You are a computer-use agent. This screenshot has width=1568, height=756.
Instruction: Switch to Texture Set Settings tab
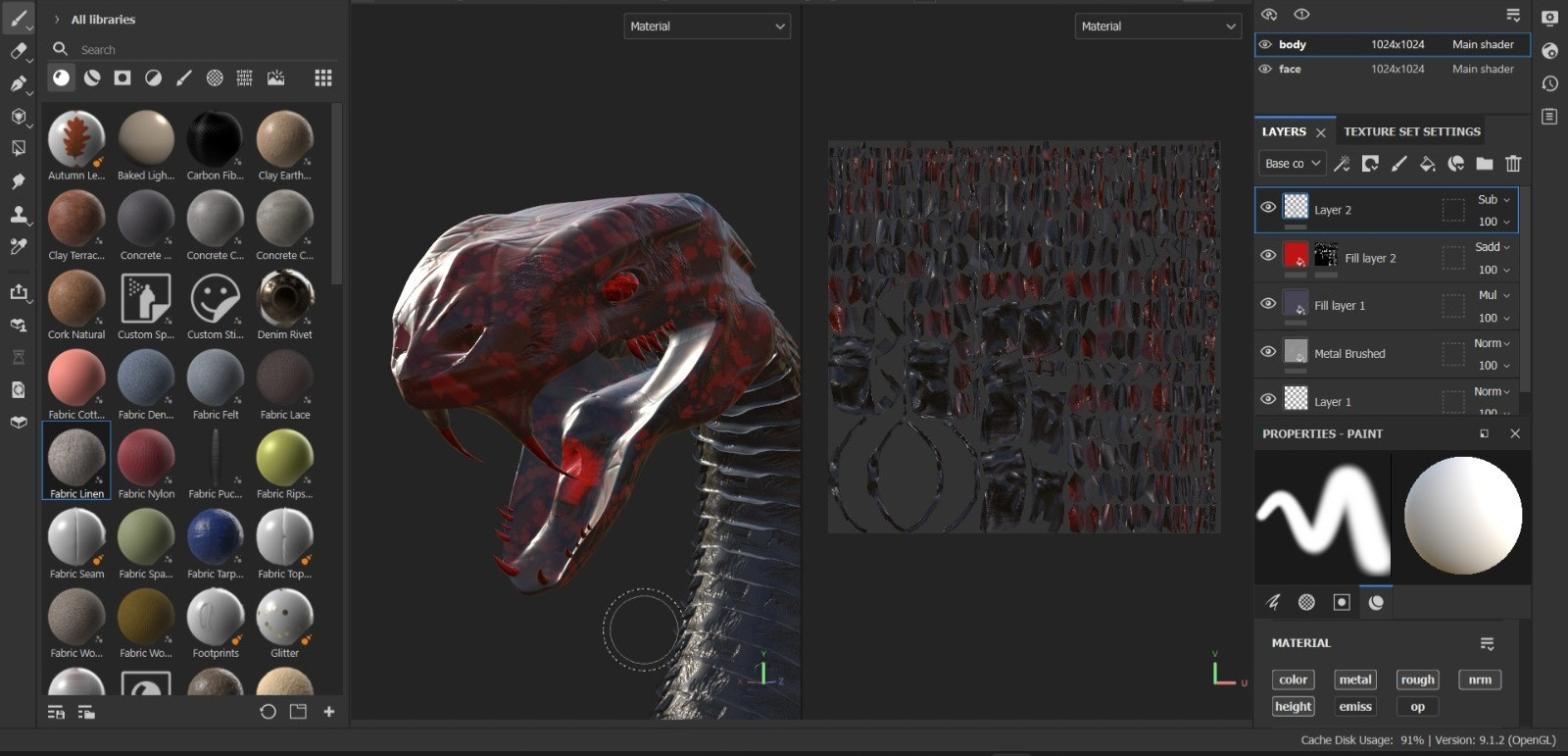1411,131
